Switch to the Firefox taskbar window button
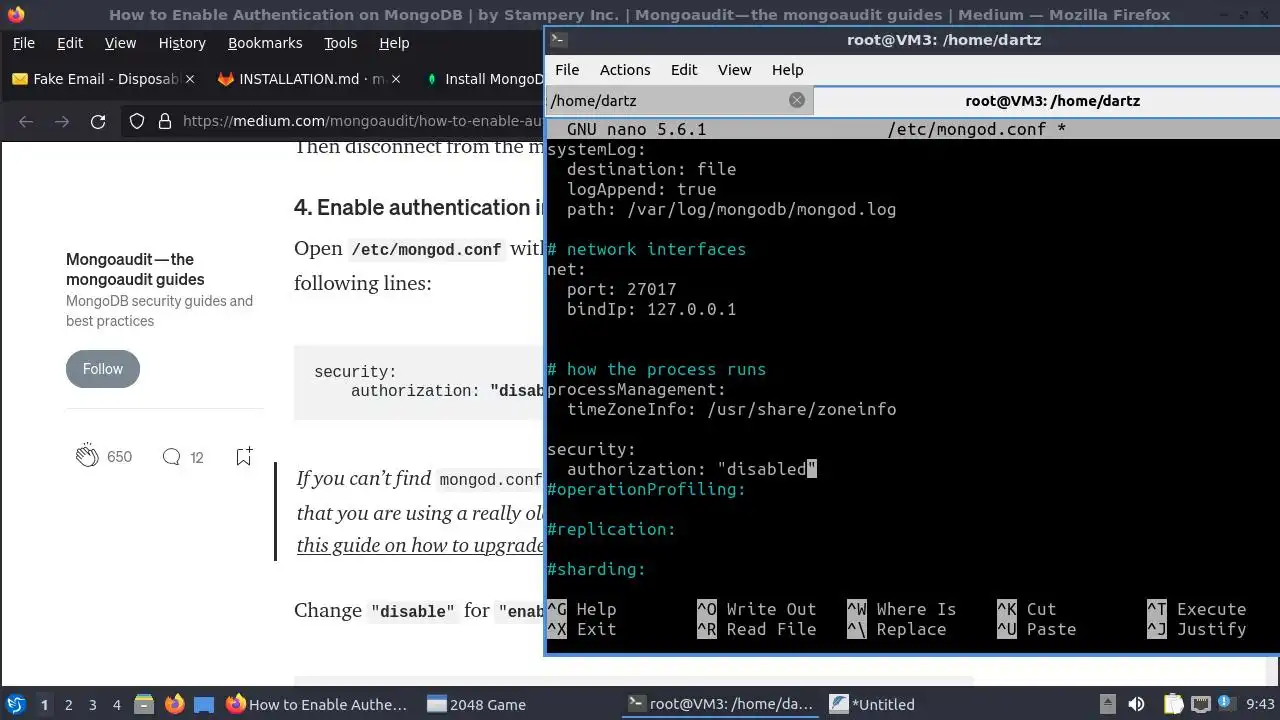This screenshot has width=1280, height=720. click(x=317, y=704)
